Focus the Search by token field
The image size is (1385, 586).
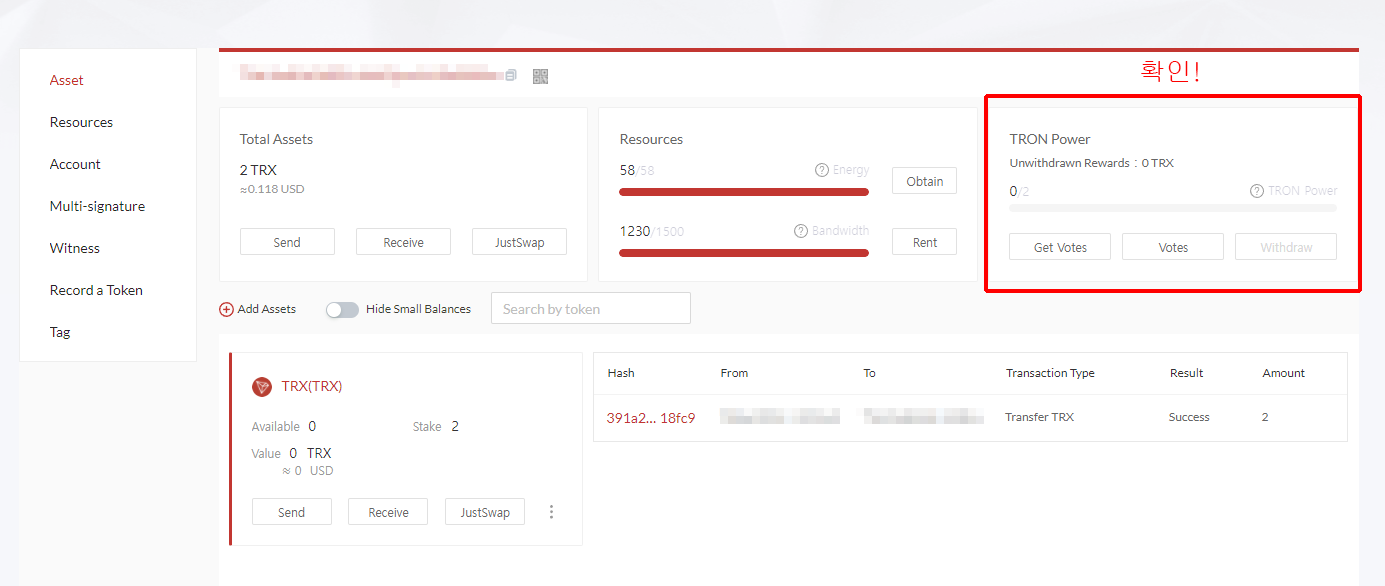coord(591,309)
